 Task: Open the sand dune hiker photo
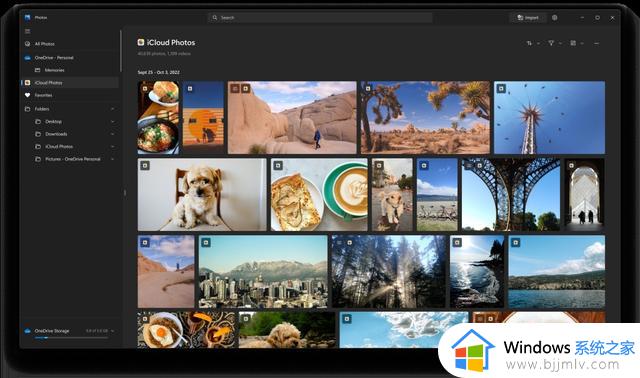[x=166, y=271]
